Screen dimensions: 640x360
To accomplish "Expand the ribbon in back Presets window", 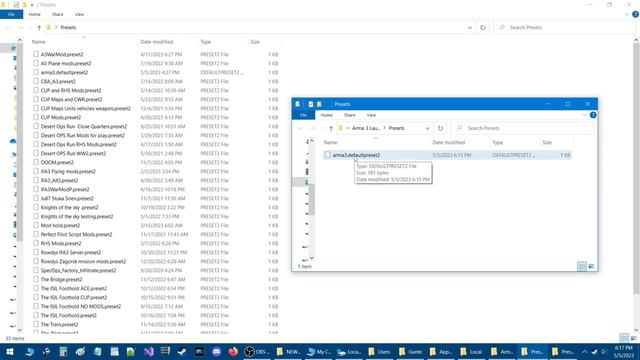I will 627,14.
